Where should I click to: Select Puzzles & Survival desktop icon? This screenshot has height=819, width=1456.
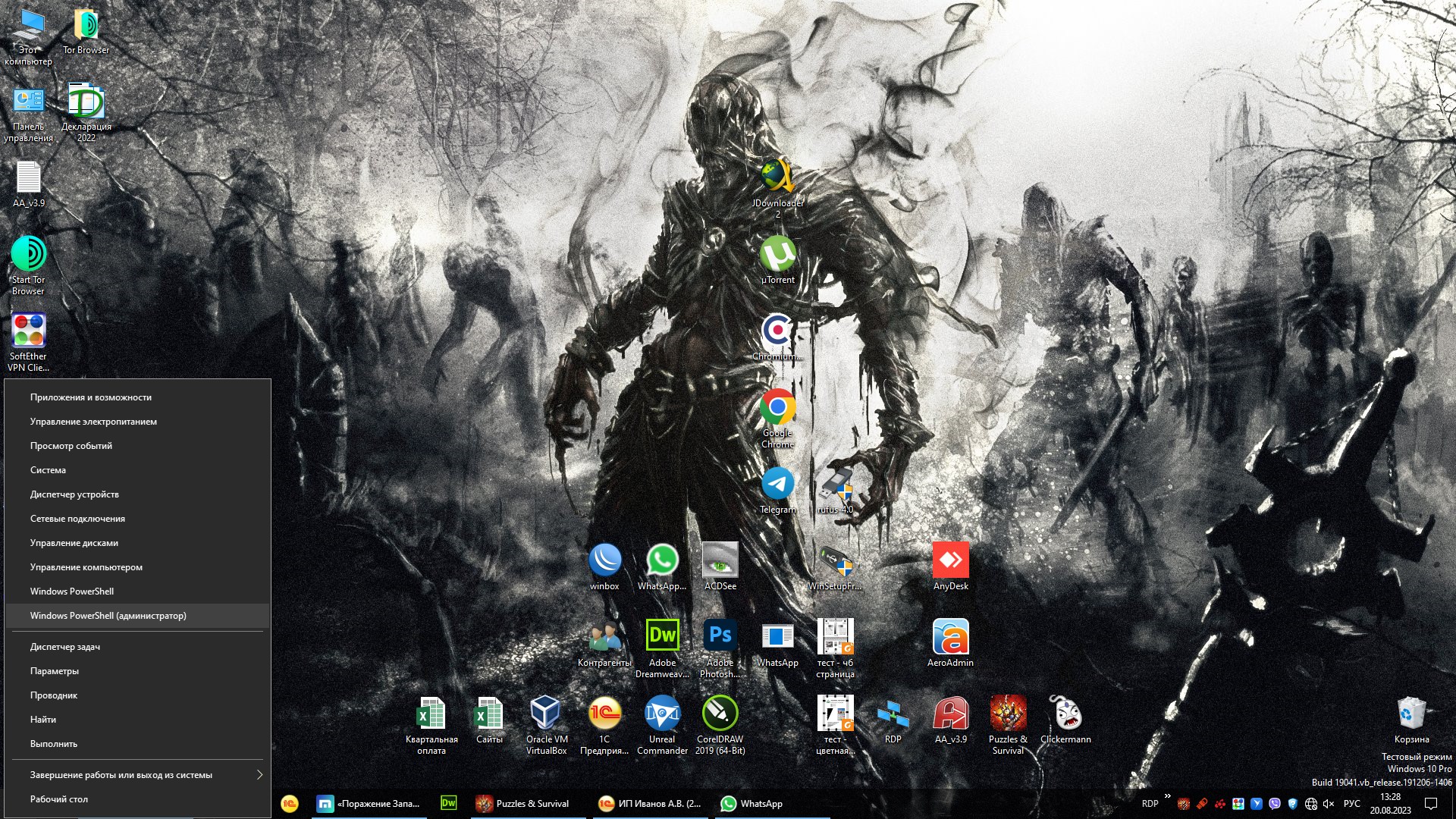1009,725
